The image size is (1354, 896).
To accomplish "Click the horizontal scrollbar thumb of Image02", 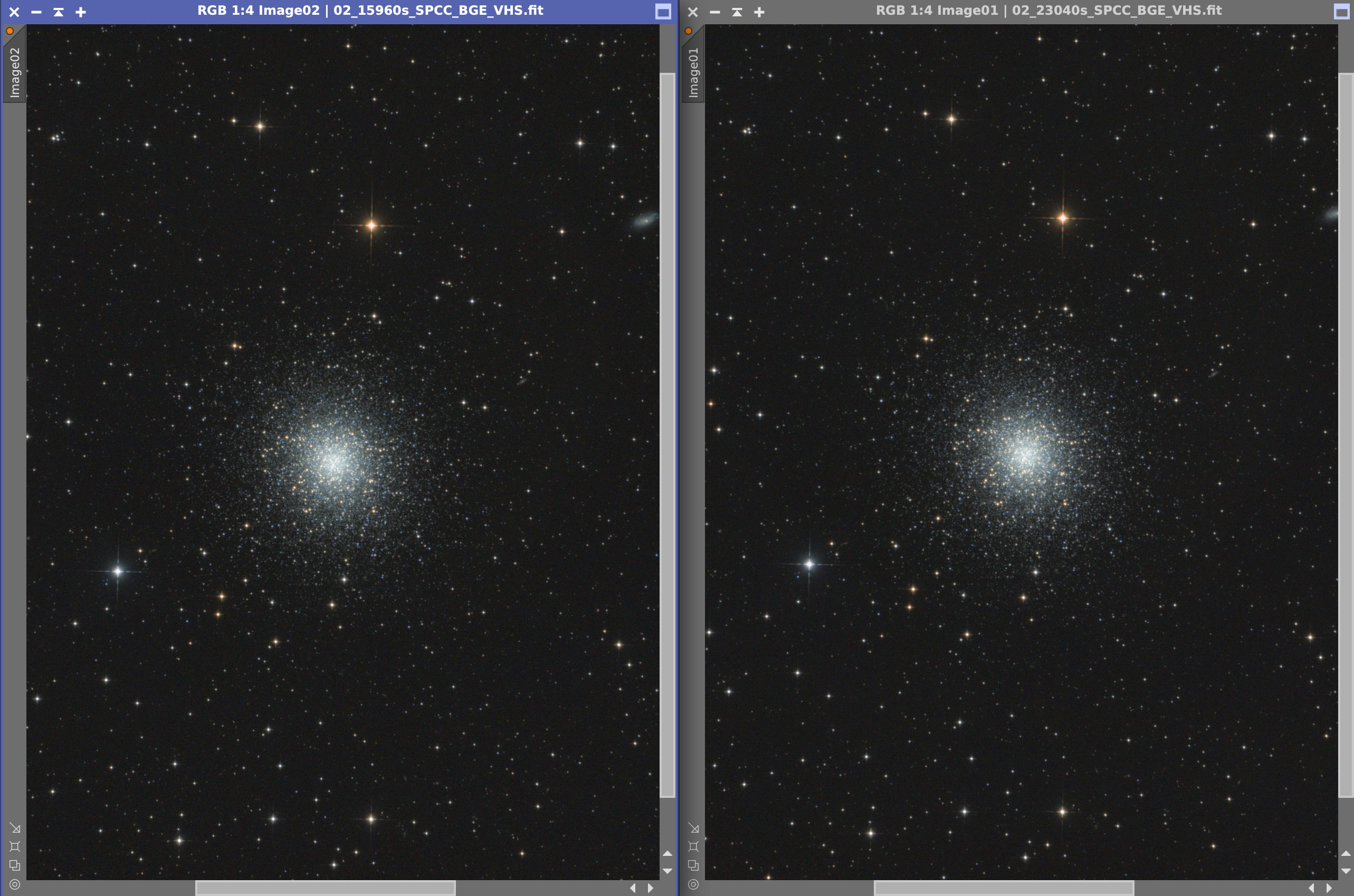I will click(x=326, y=888).
